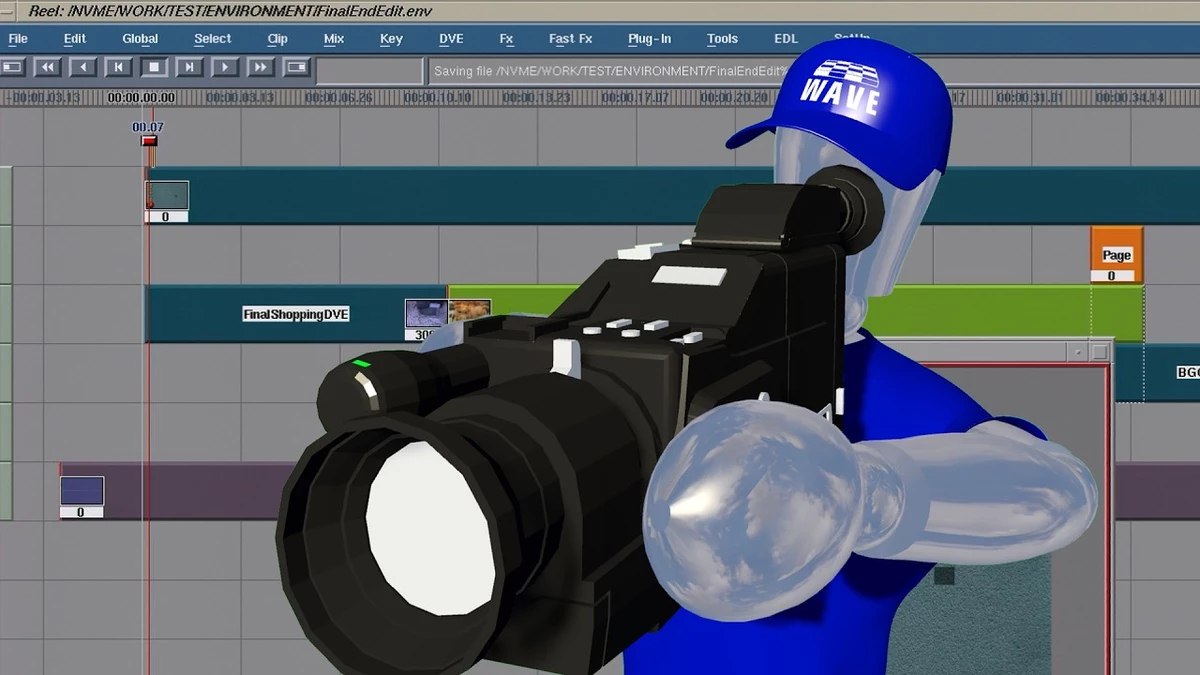Click the rewind double-arrow transport button
The image size is (1200, 675).
pos(48,67)
